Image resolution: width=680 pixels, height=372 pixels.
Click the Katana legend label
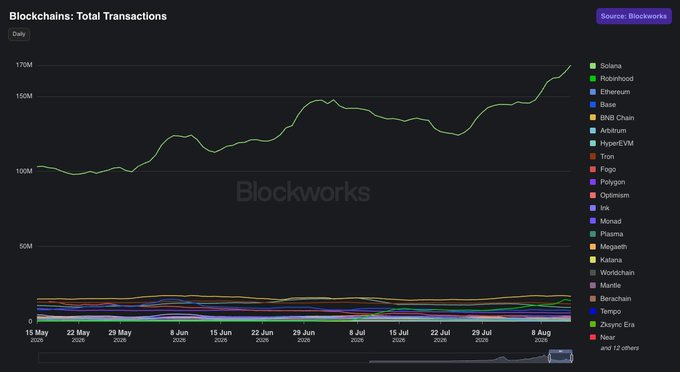point(611,260)
